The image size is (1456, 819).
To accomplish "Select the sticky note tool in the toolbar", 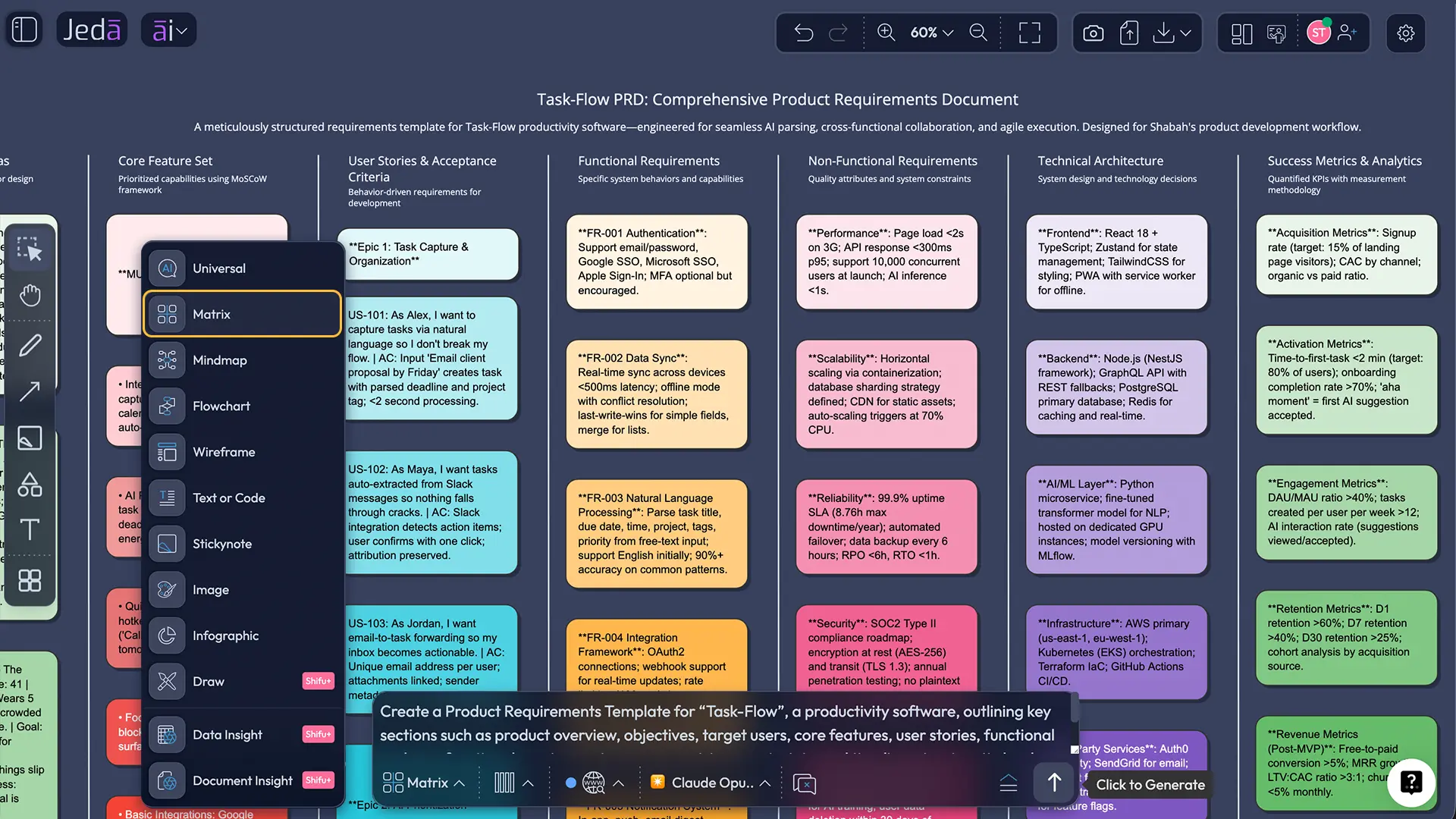I will click(x=30, y=438).
